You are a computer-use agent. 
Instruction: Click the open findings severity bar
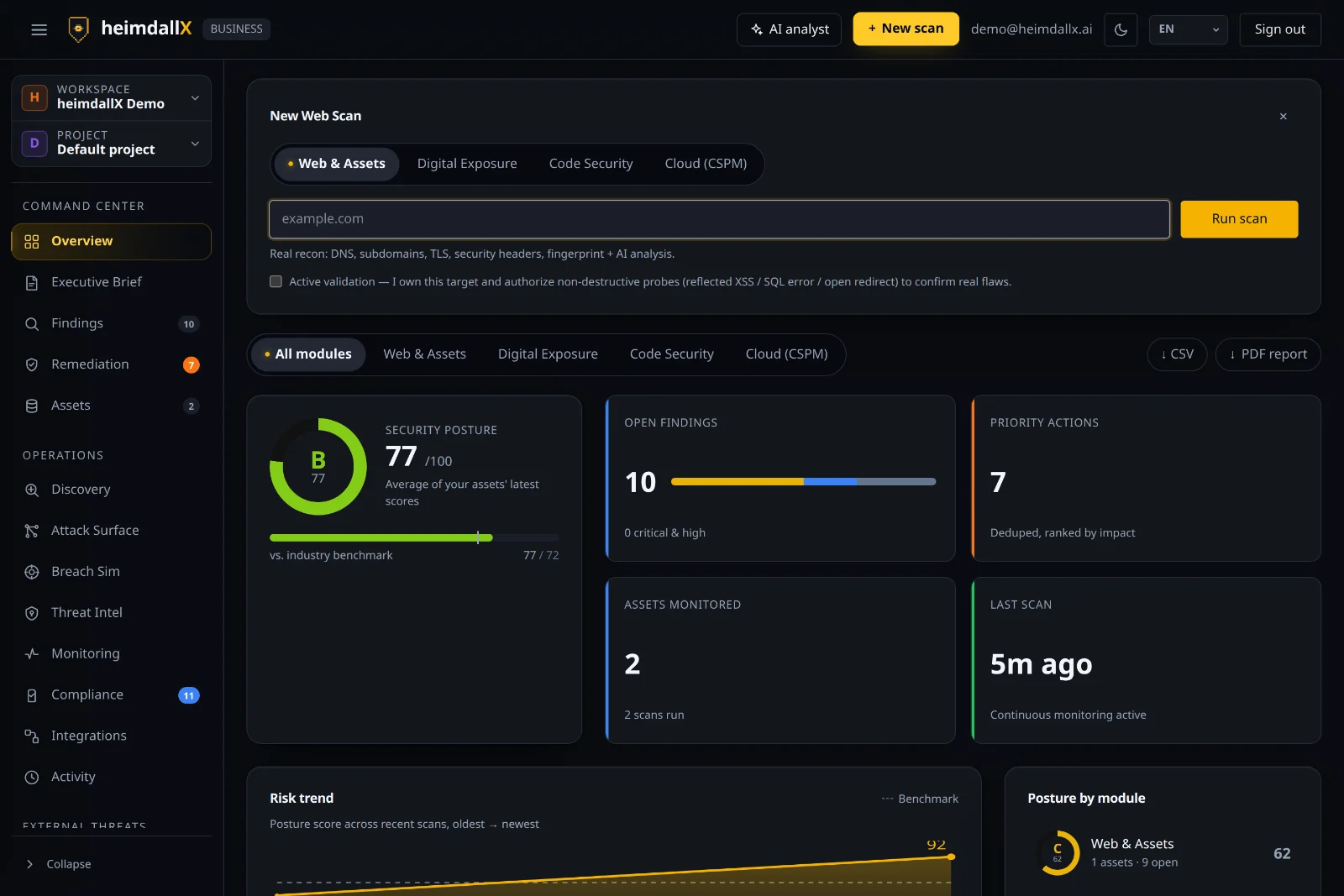(x=803, y=482)
